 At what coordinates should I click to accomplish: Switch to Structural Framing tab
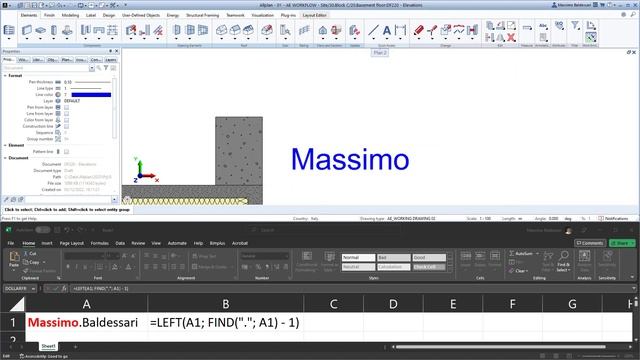(x=202, y=15)
